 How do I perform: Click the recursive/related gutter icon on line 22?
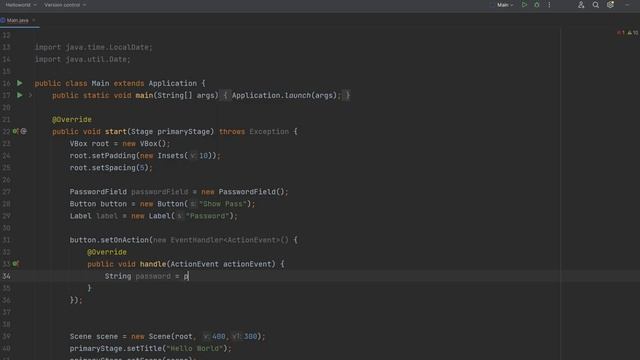[24, 131]
